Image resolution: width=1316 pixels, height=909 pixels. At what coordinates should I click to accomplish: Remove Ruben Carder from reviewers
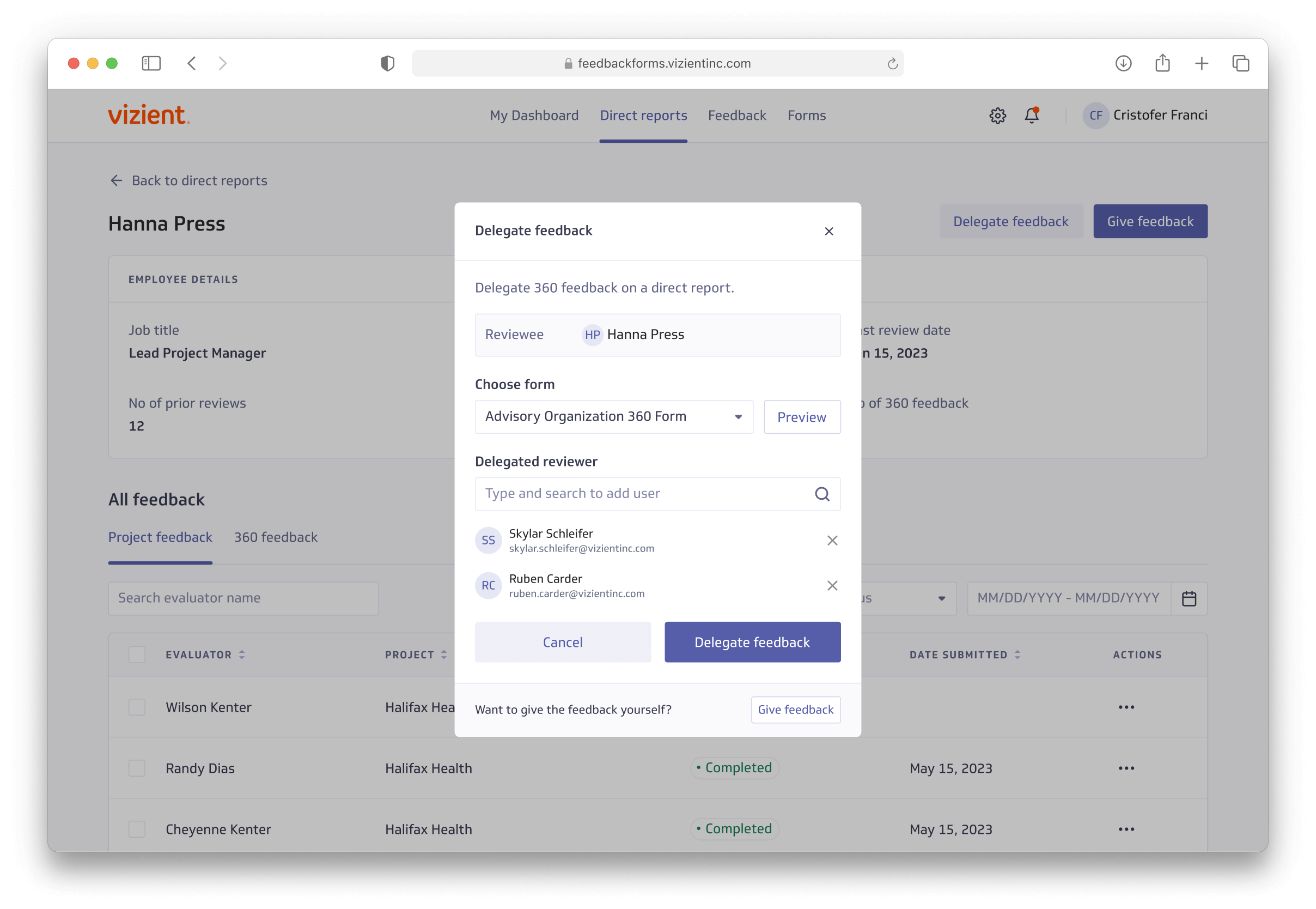coord(832,585)
